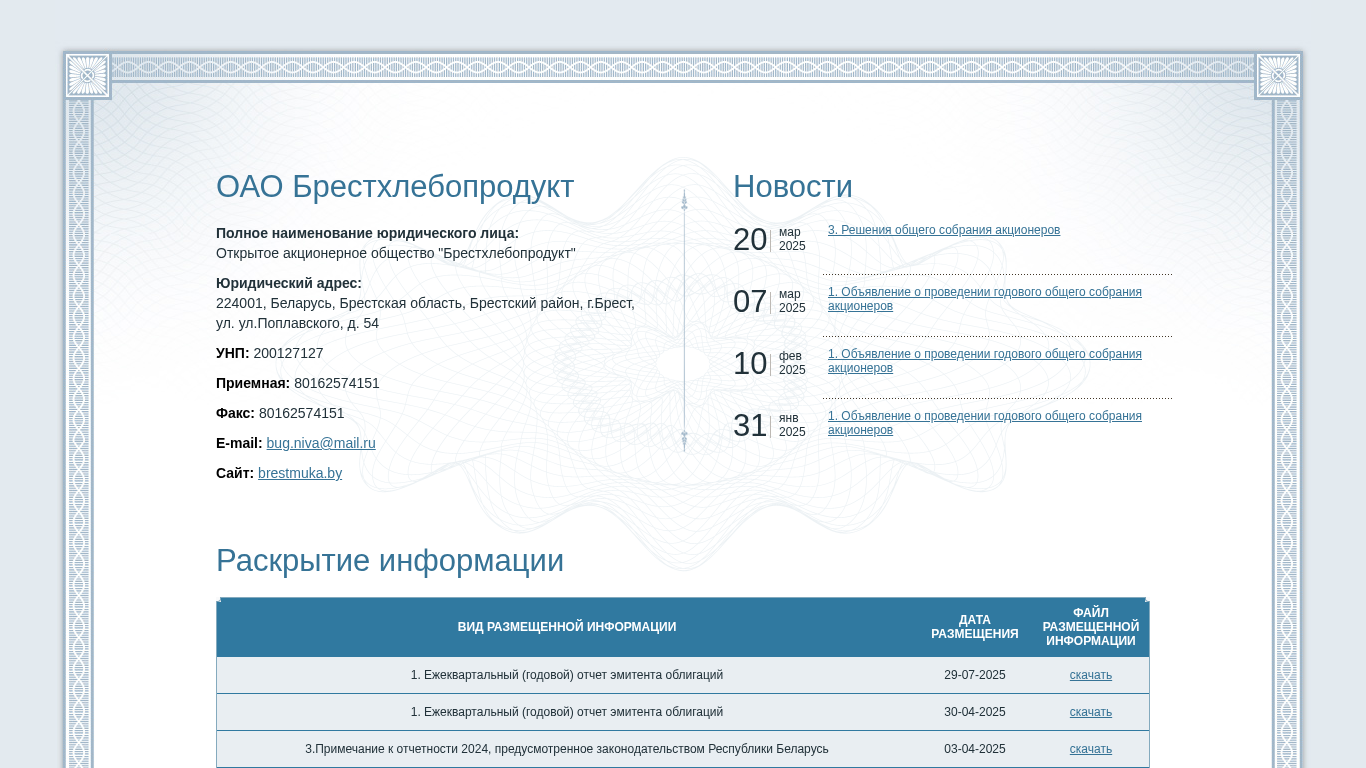Click the "Новости" section heading
Viewport: 1366px width, 768px height.
pyautogui.click(x=792, y=187)
